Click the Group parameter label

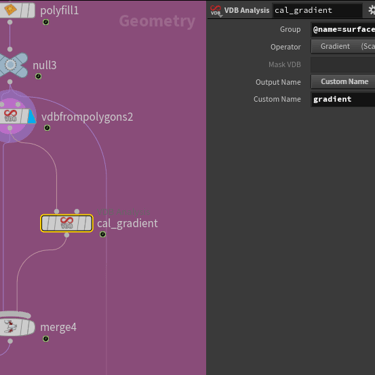290,29
